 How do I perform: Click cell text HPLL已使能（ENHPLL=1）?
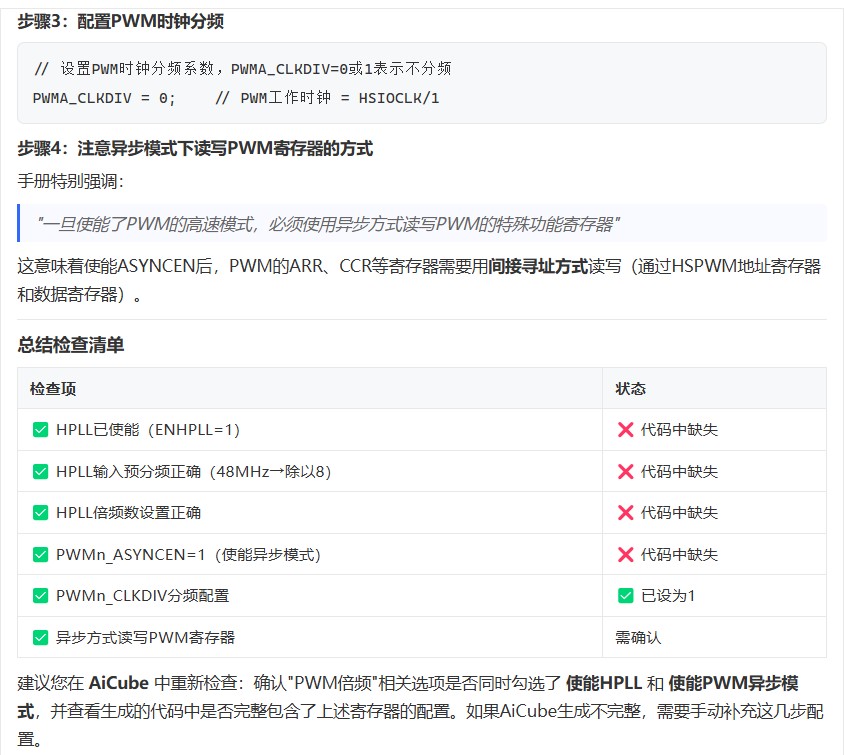pyautogui.click(x=148, y=429)
